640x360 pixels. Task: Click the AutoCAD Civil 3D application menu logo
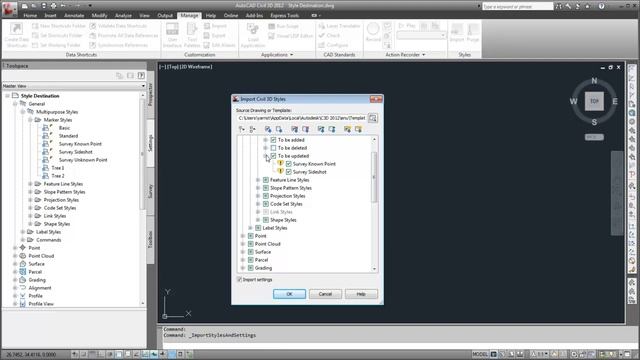point(9,9)
